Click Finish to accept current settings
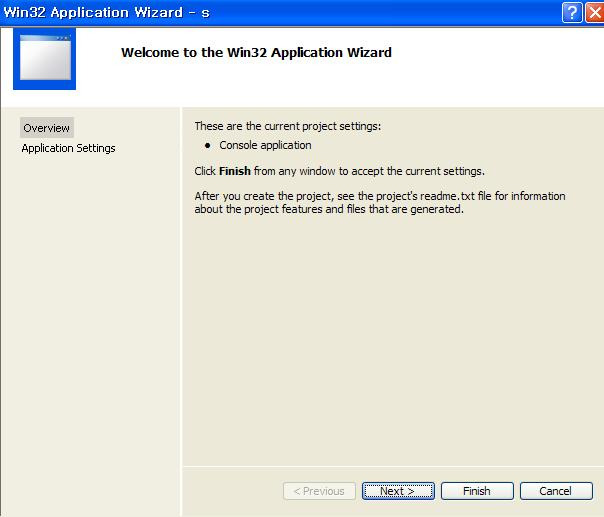The width and height of the screenshot is (604, 517). coord(477,491)
